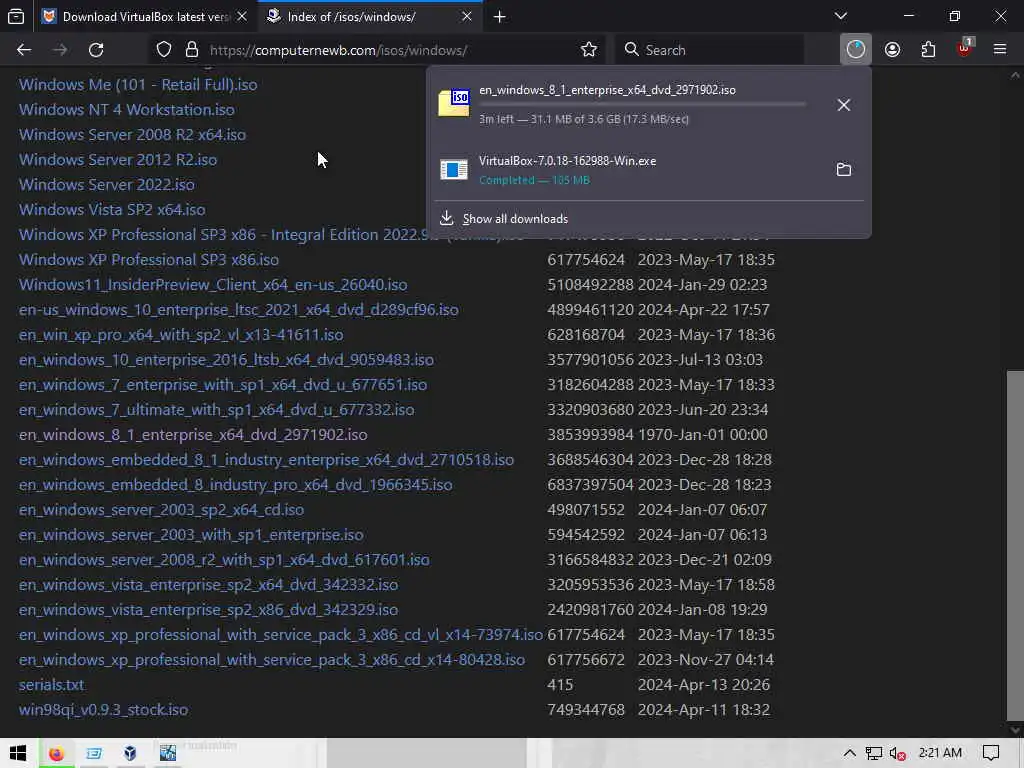The height and width of the screenshot is (768, 1024).
Task: Open en_windows_7_ultimate_with_sp1 iso link
Action: pos(217,409)
